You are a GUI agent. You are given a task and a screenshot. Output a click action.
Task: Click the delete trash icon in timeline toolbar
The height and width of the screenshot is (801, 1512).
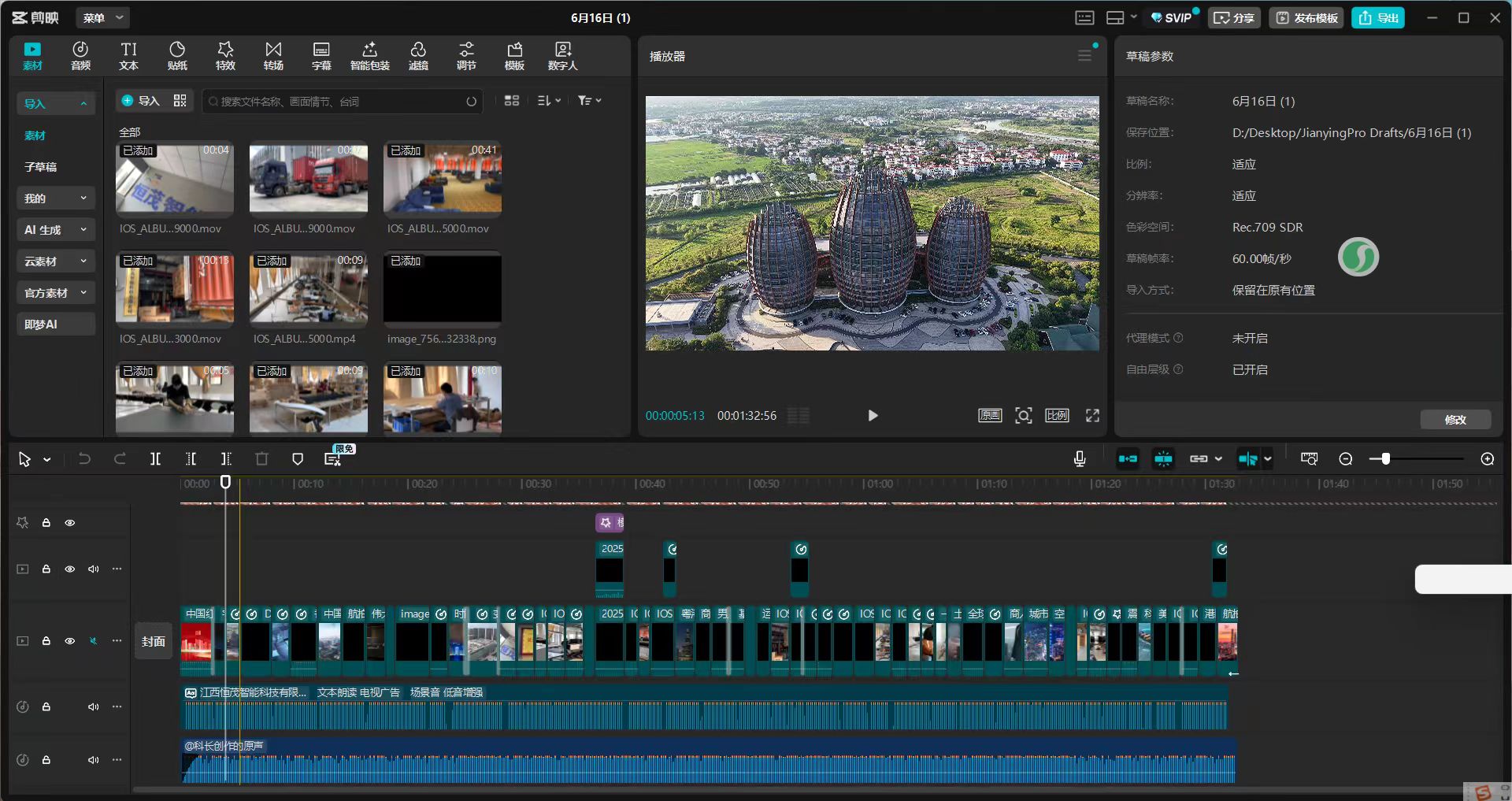pyautogui.click(x=262, y=459)
